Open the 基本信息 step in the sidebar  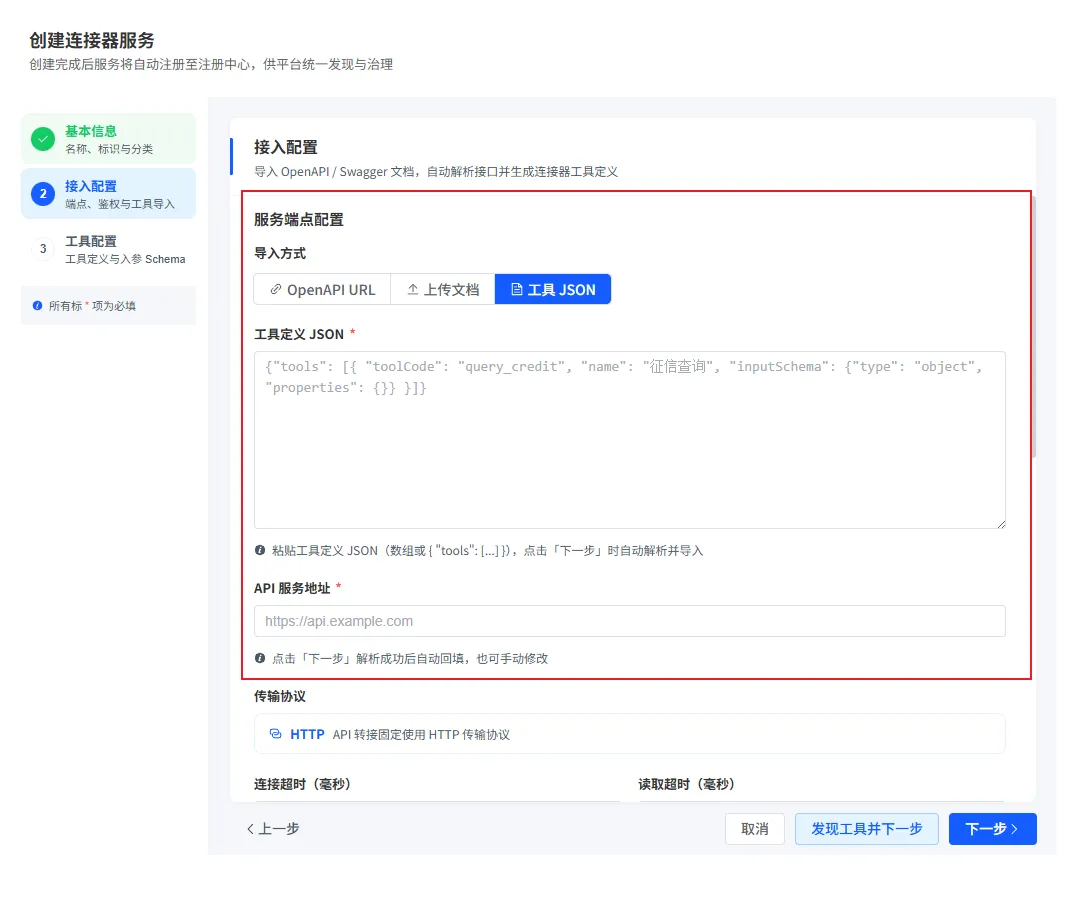[x=109, y=139]
